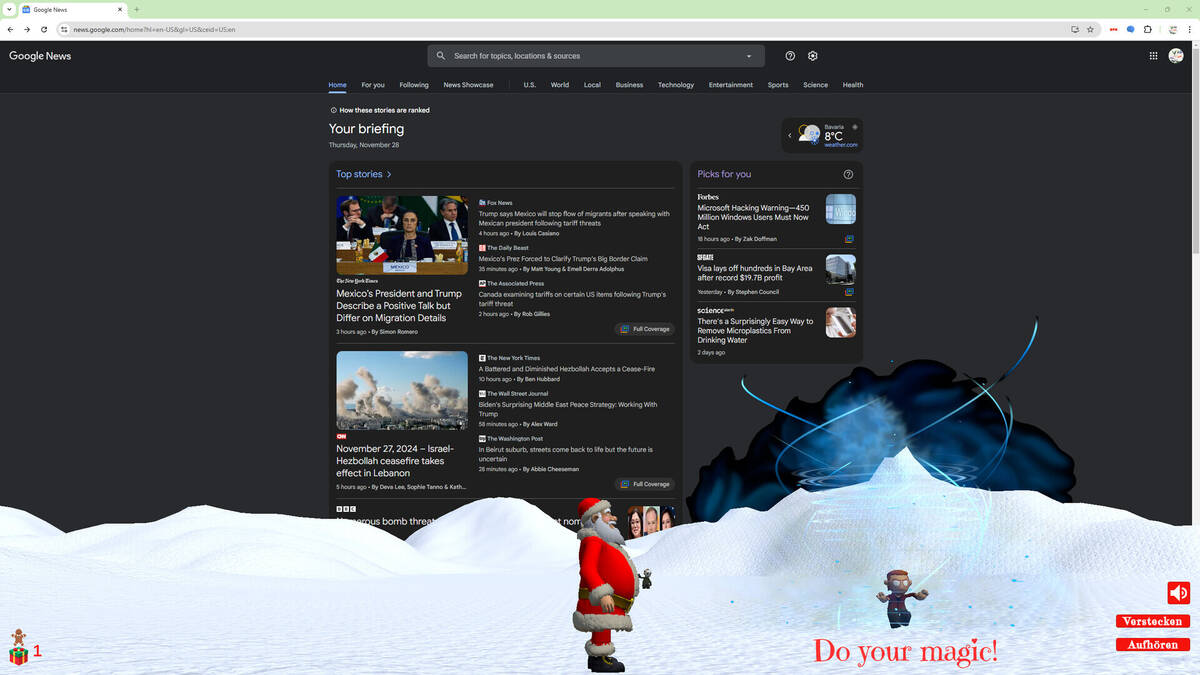Click the browser forward arrow

[x=27, y=29]
